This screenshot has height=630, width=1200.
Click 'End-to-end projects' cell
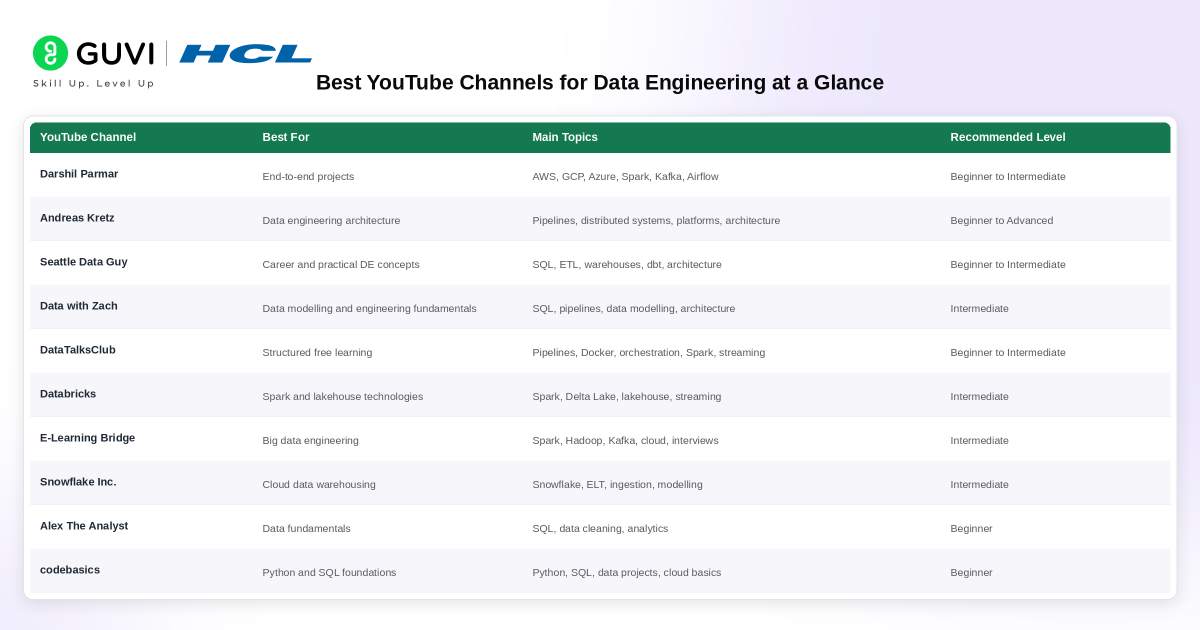pyautogui.click(x=308, y=177)
